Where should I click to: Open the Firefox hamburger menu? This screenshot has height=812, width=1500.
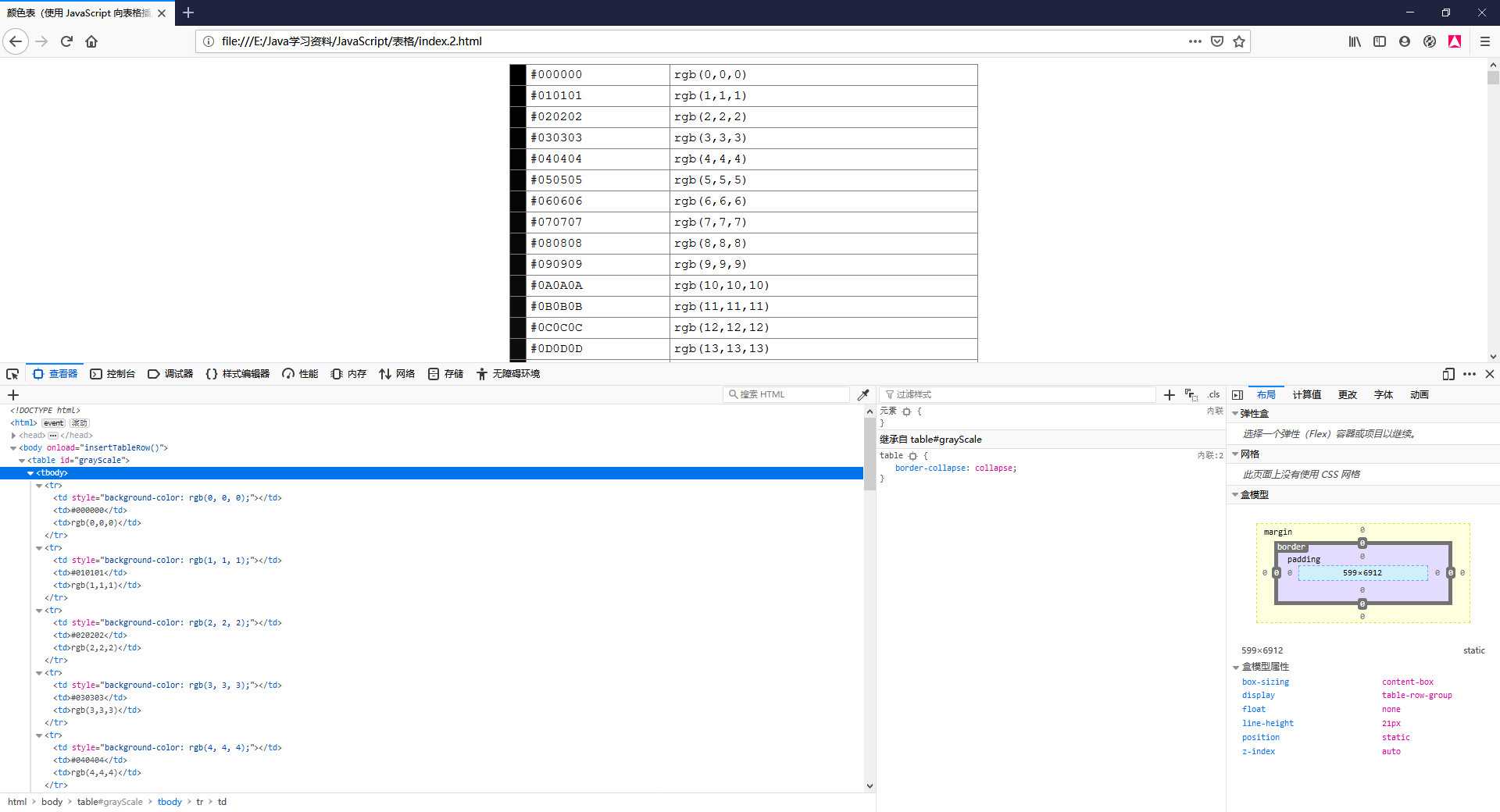tap(1485, 41)
